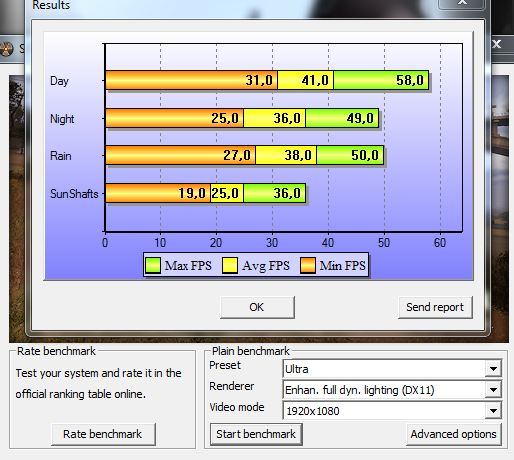Click the Rain row label
The width and height of the screenshot is (514, 460).
tap(61, 156)
